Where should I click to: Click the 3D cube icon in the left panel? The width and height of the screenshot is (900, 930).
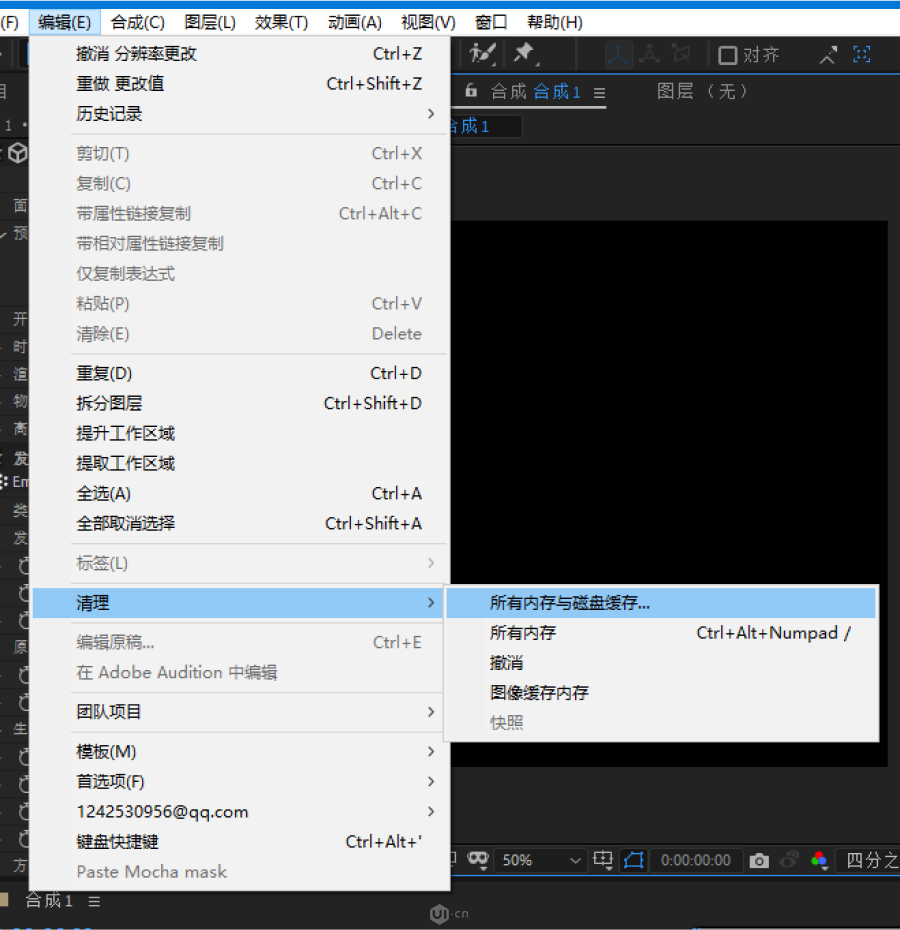18,152
